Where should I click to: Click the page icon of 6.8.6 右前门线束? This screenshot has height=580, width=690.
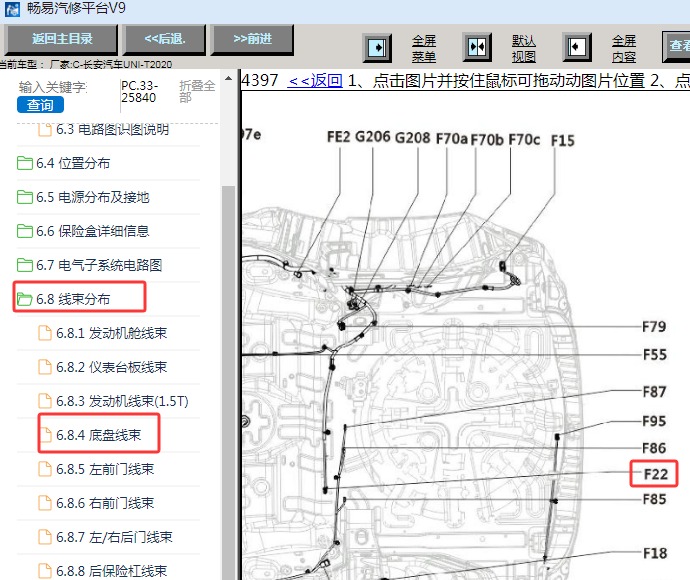pos(45,503)
